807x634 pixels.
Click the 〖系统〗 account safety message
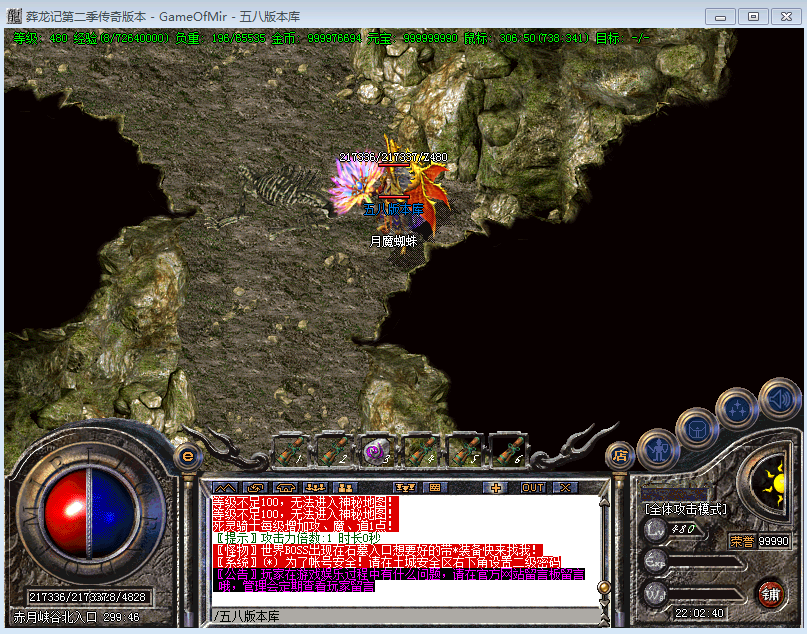pyautogui.click(x=387, y=562)
